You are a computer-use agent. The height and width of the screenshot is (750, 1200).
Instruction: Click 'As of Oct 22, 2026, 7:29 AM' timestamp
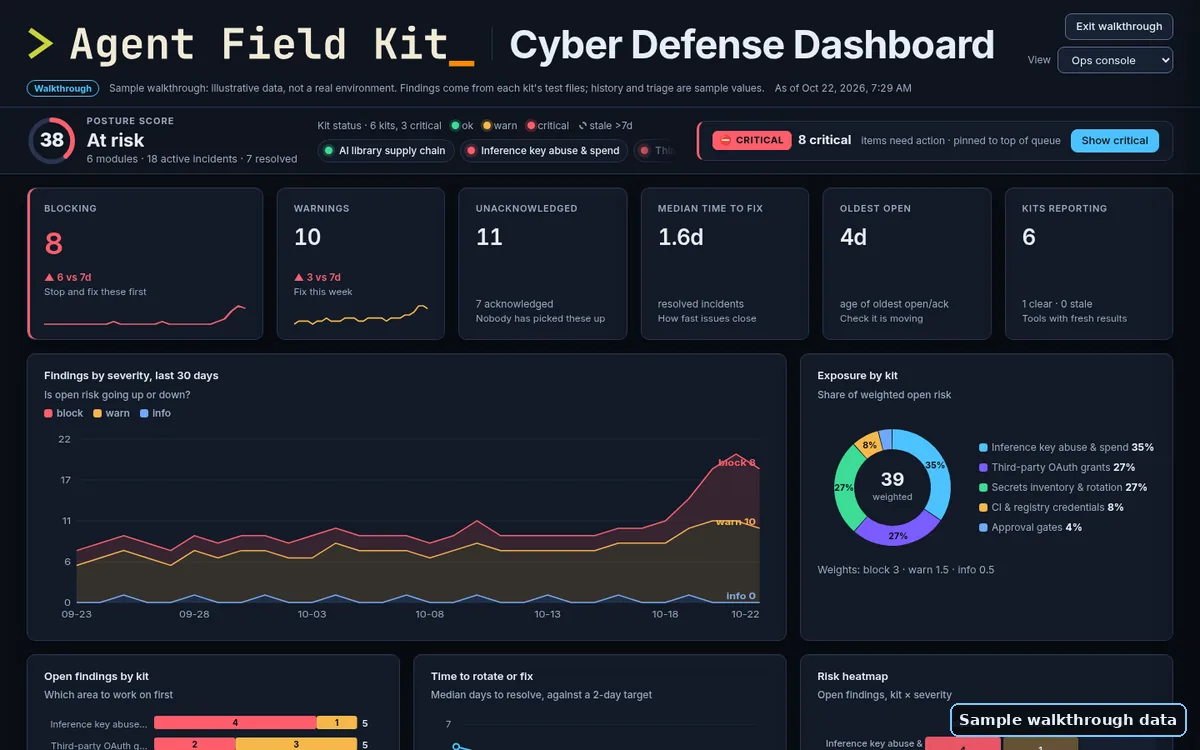[x=843, y=88]
